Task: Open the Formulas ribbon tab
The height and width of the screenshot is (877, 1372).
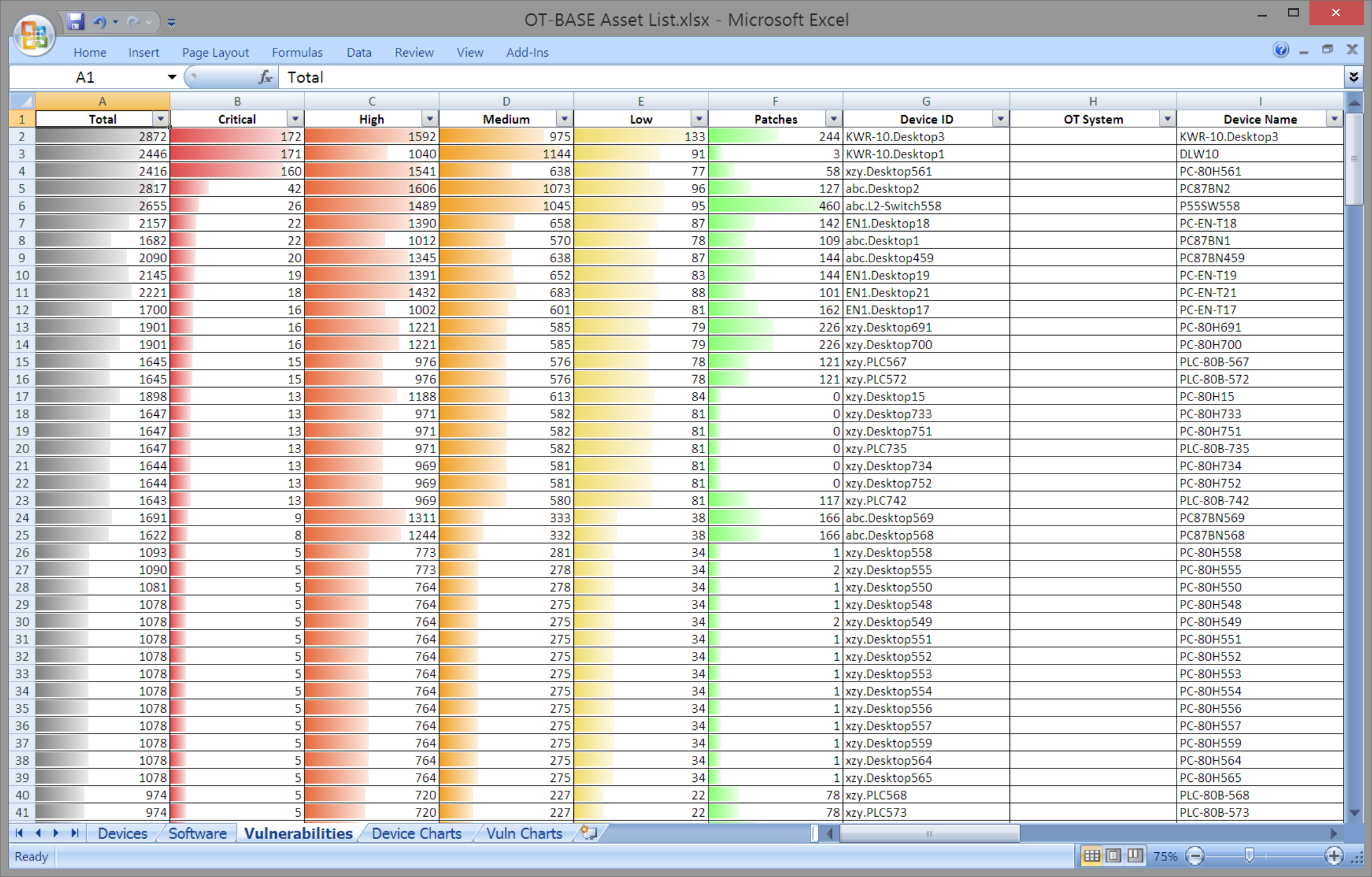Action: [297, 52]
